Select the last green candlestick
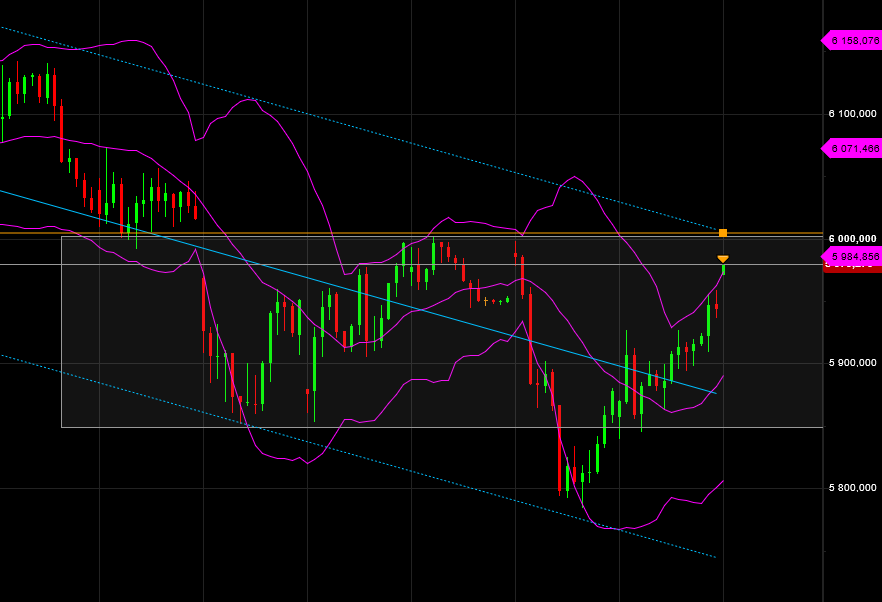The image size is (882, 602). 723,270
